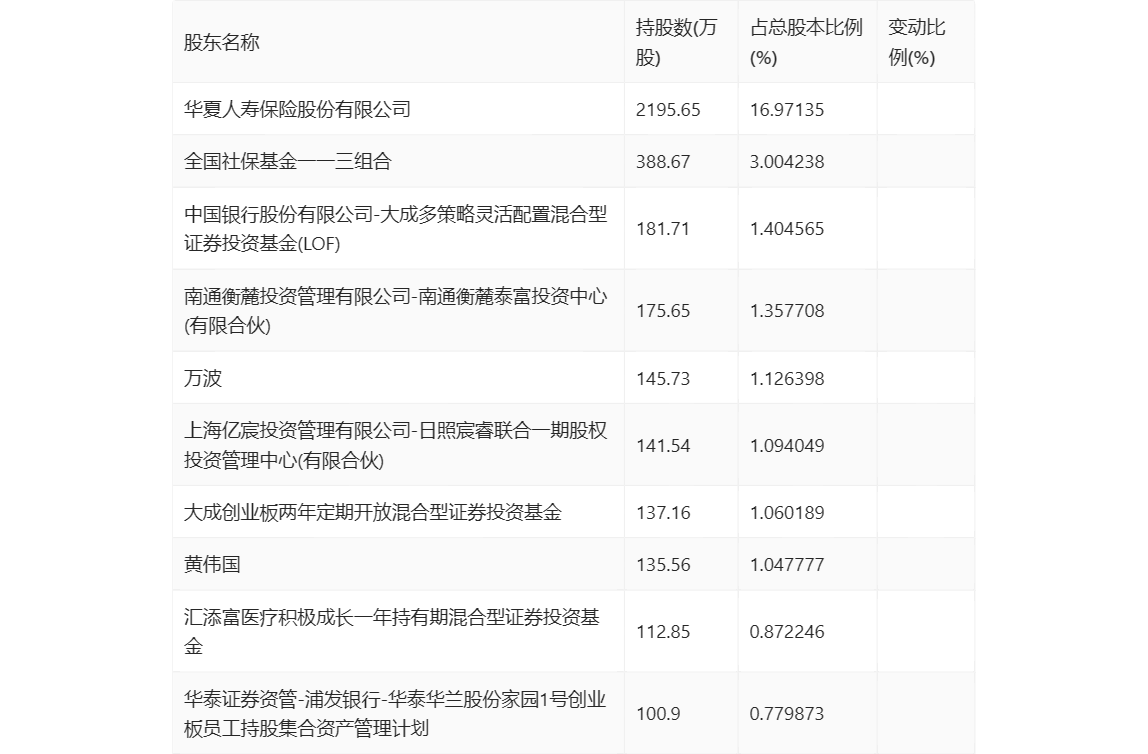Screen dimensions: 1148x754
Task: Select 汇添富医疗积极成长 fund name
Action: point(392,631)
